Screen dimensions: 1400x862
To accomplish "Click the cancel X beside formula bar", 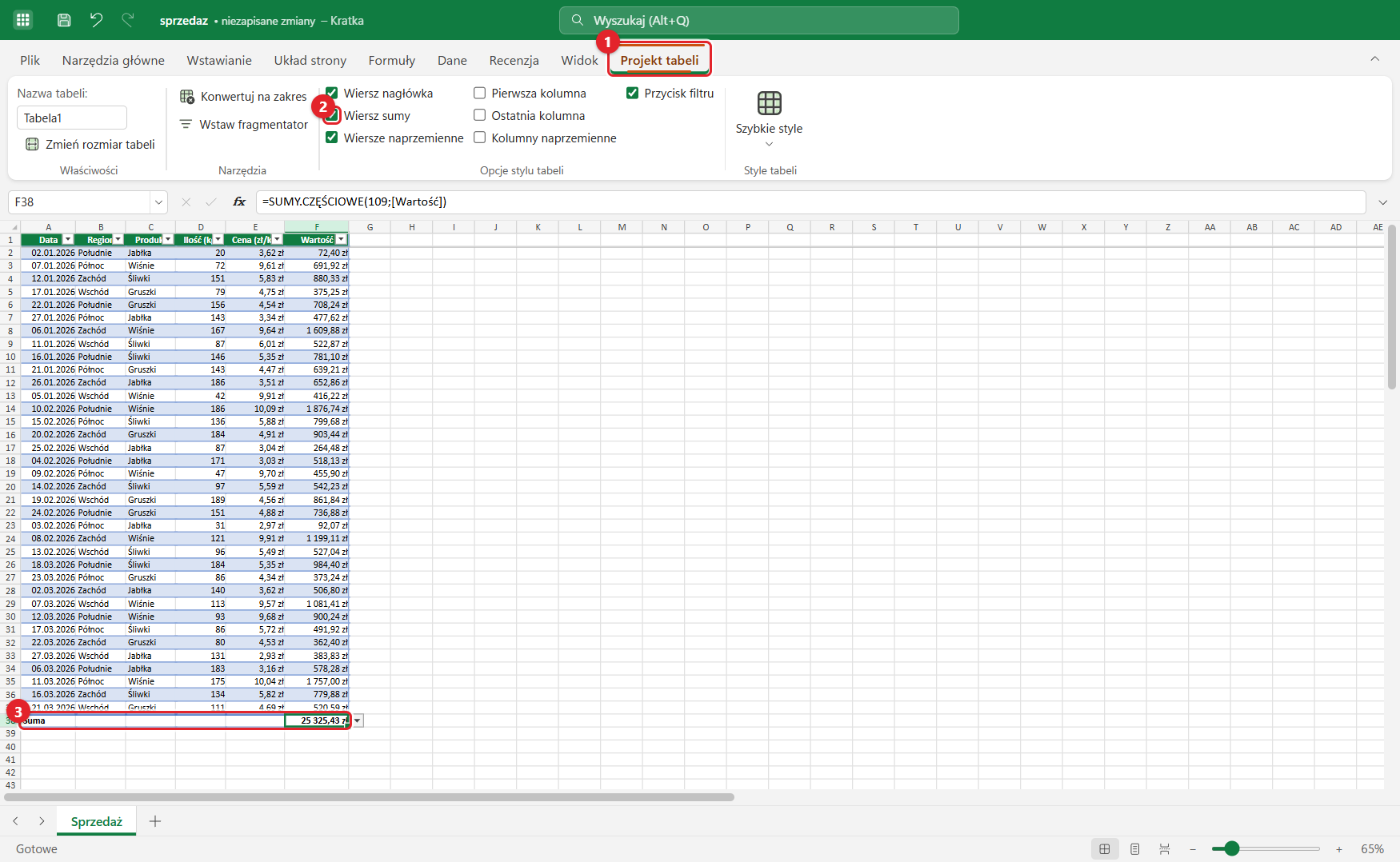I will (186, 202).
